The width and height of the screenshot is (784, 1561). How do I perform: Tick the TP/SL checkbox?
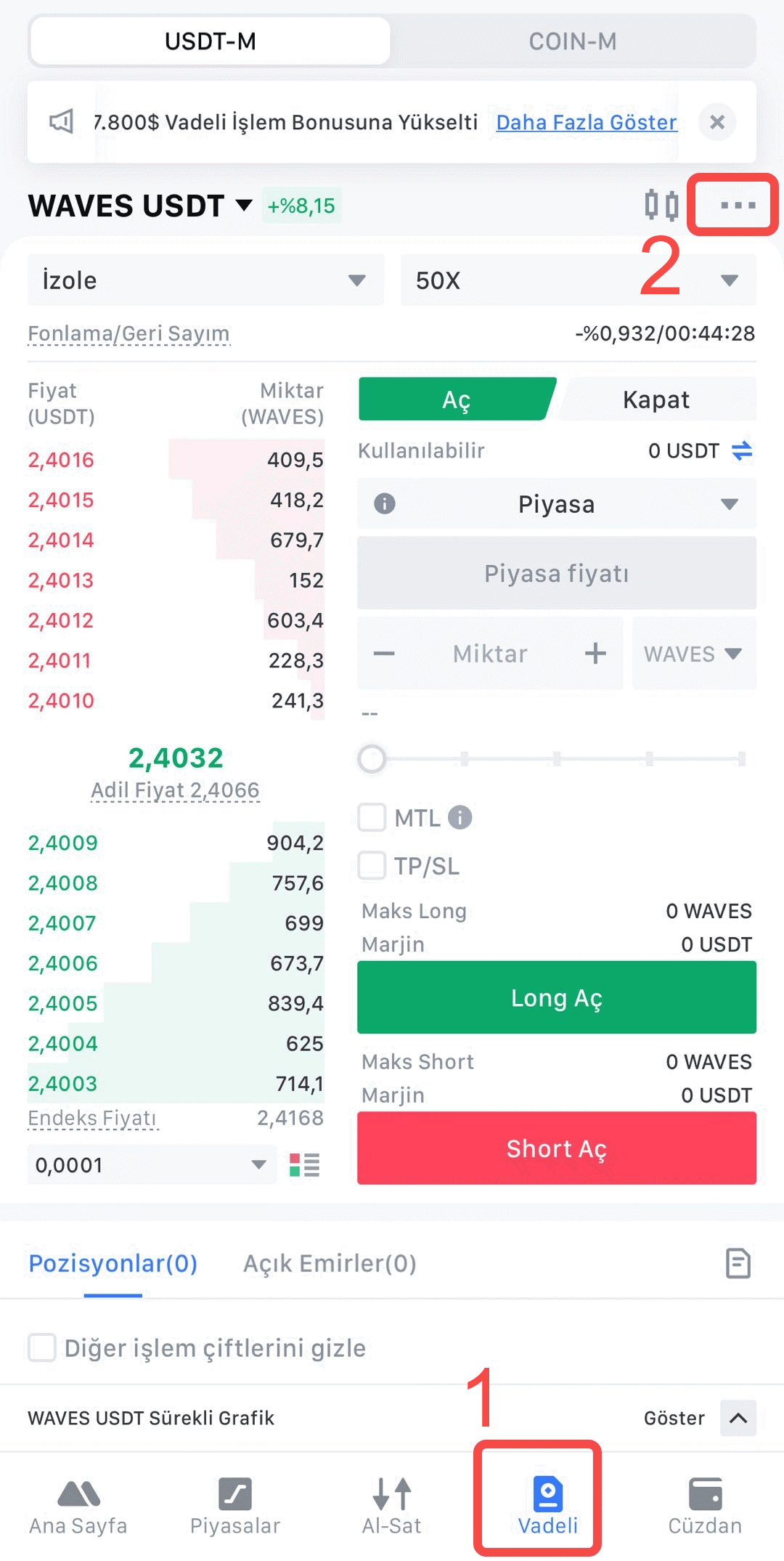pos(372,866)
